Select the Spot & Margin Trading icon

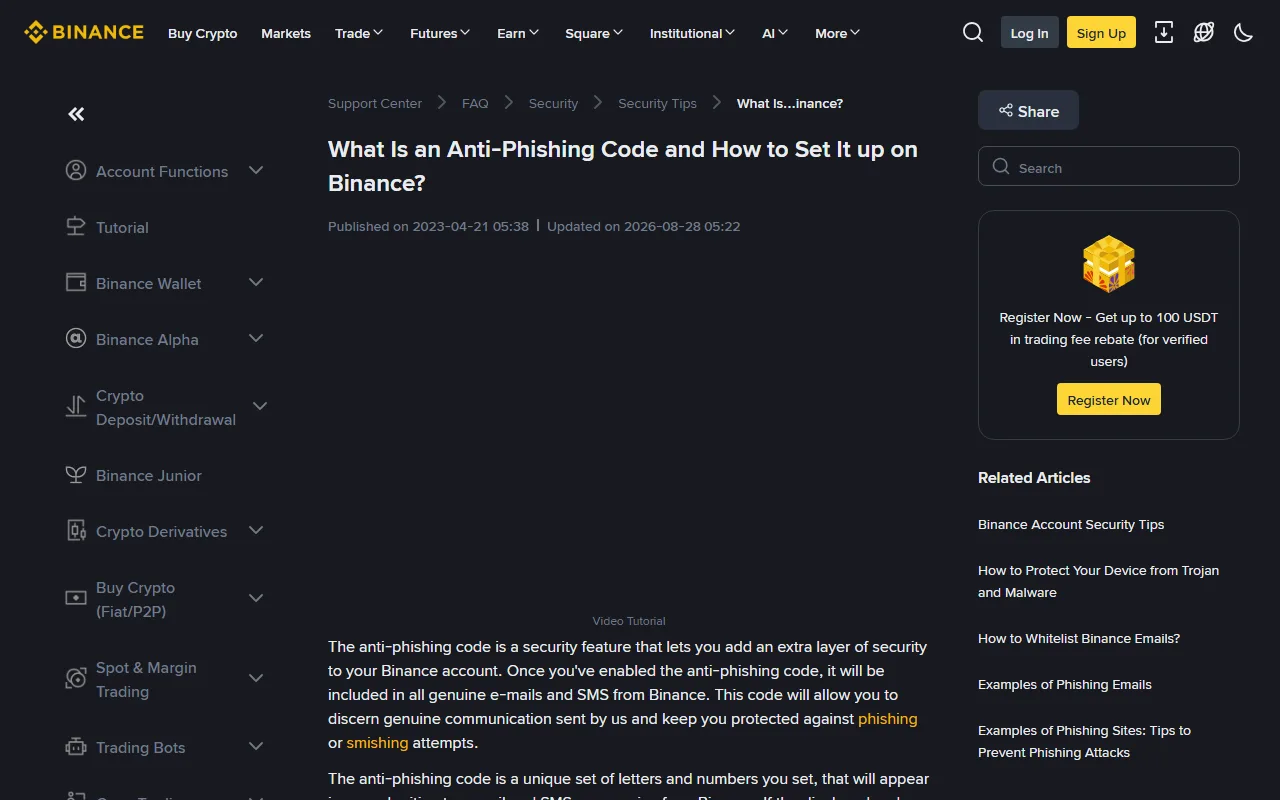[76, 679]
